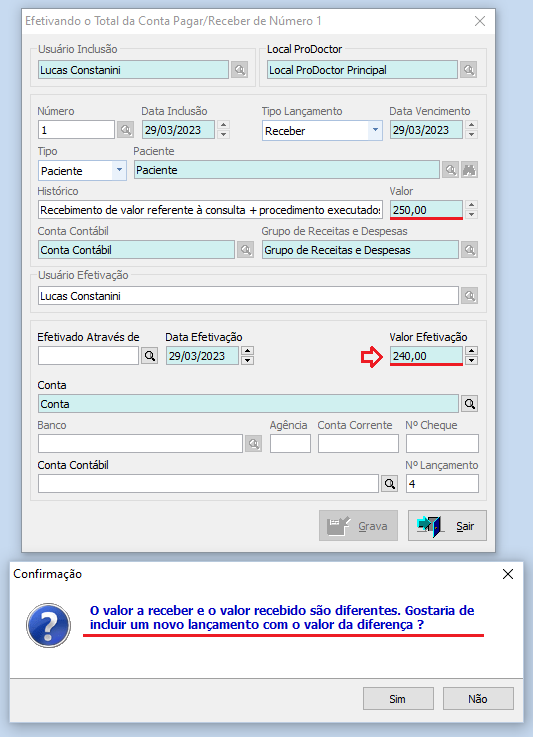Click the binoculars icon beside Paciente
Image resolution: width=533 pixels, height=737 pixels.
(x=469, y=170)
